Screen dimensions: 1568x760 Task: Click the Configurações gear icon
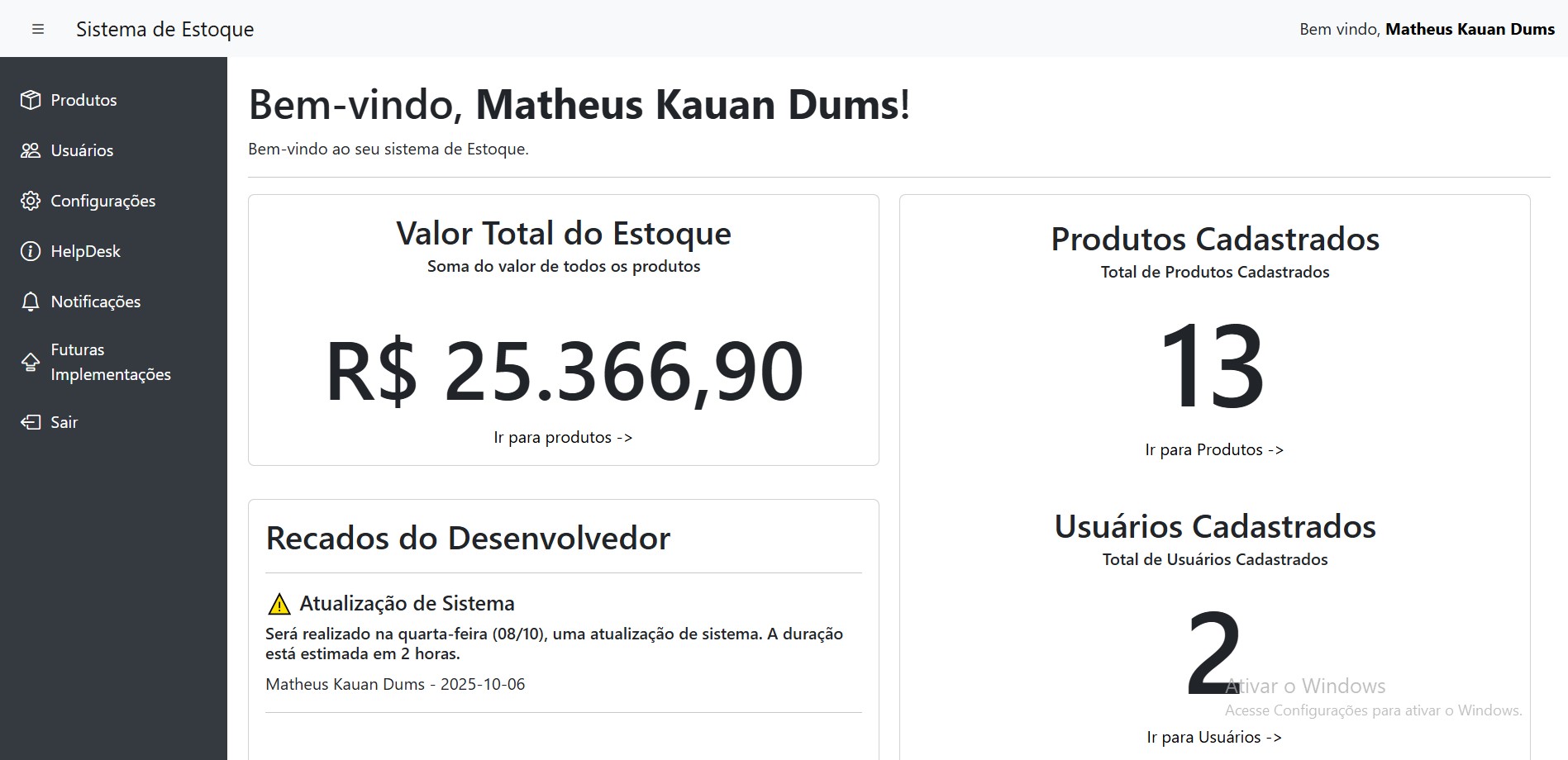(31, 201)
